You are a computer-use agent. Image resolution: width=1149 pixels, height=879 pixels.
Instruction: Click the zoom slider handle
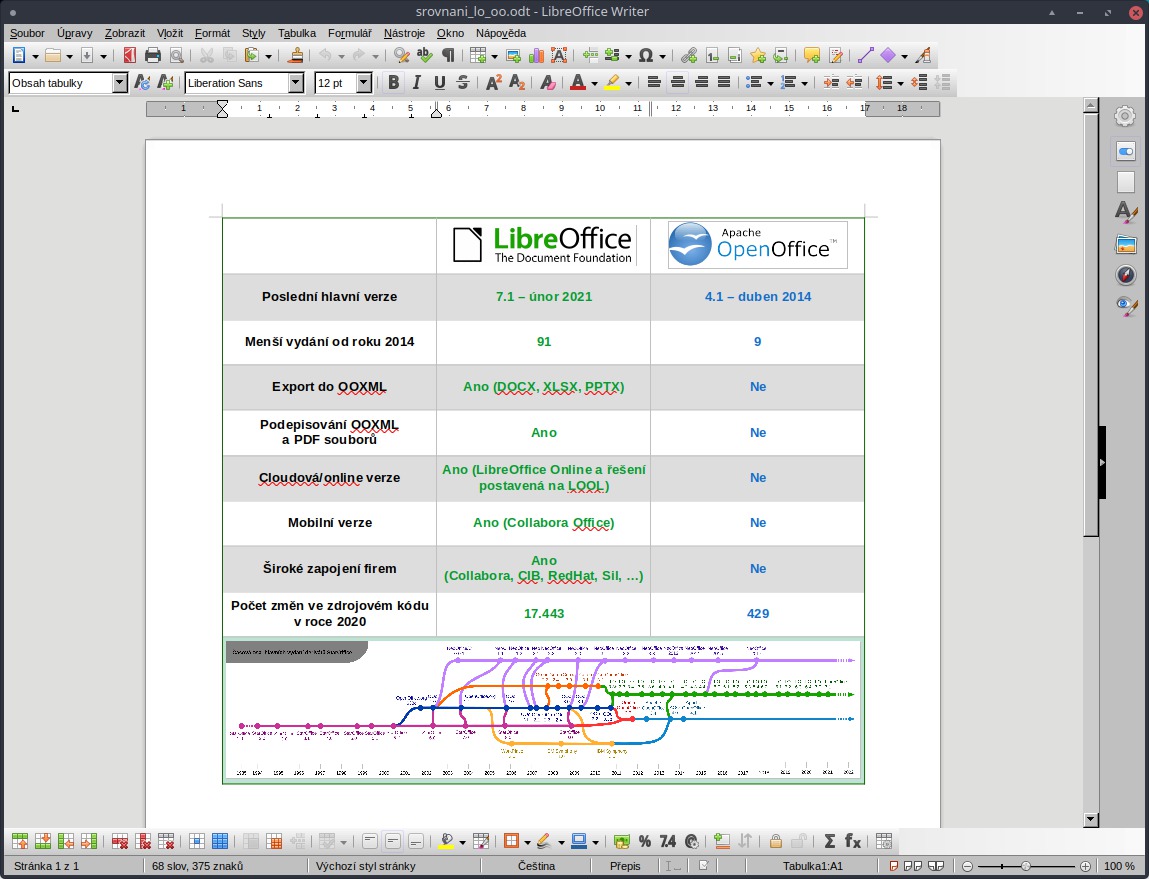1026,866
